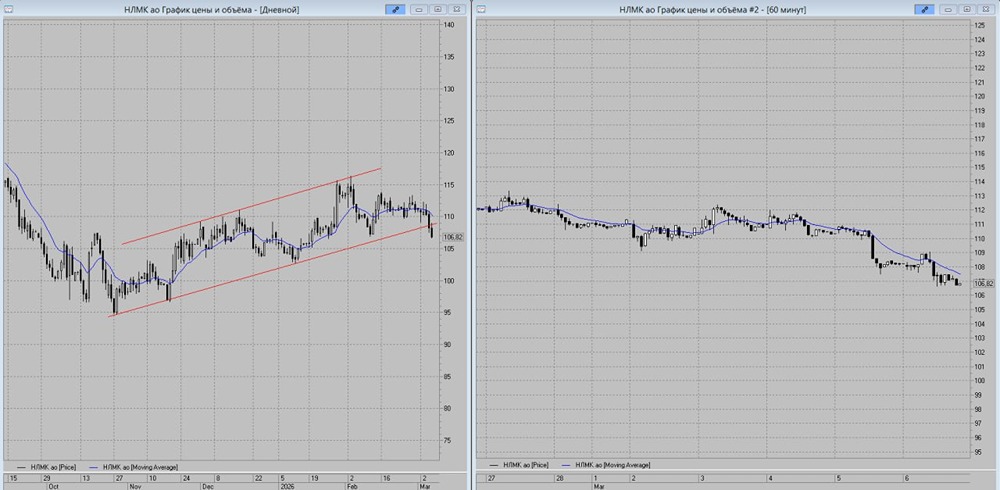The width and height of the screenshot is (1000, 490).
Task: Minimize the Дневной chart window
Action: pos(419,10)
